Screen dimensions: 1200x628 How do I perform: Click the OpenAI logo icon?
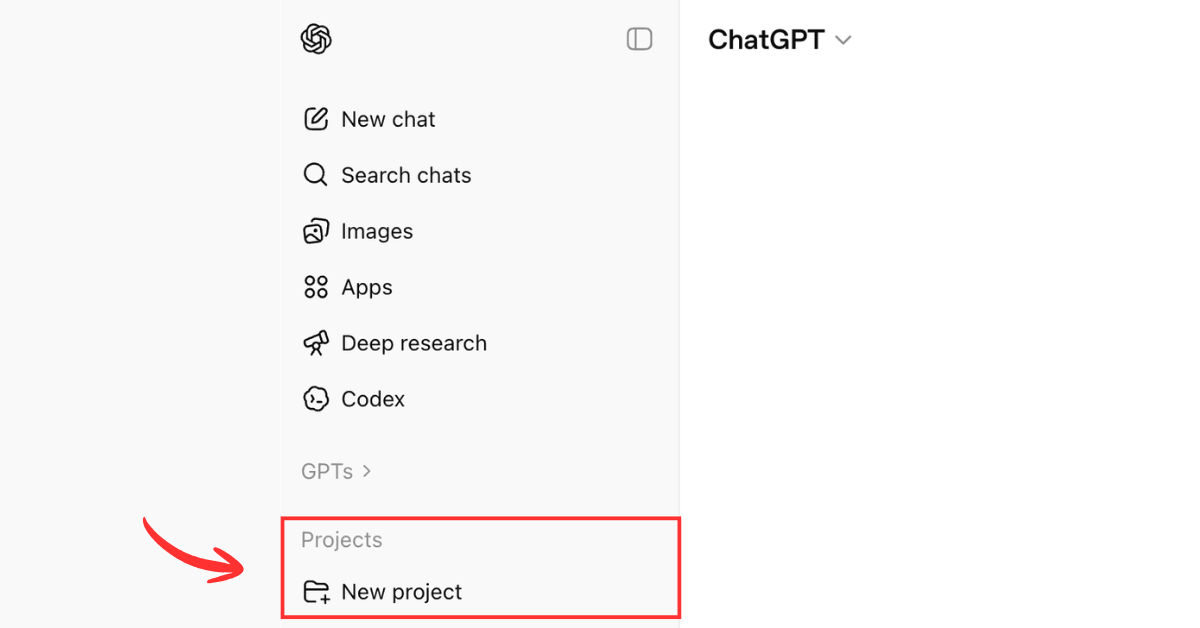(x=316, y=38)
